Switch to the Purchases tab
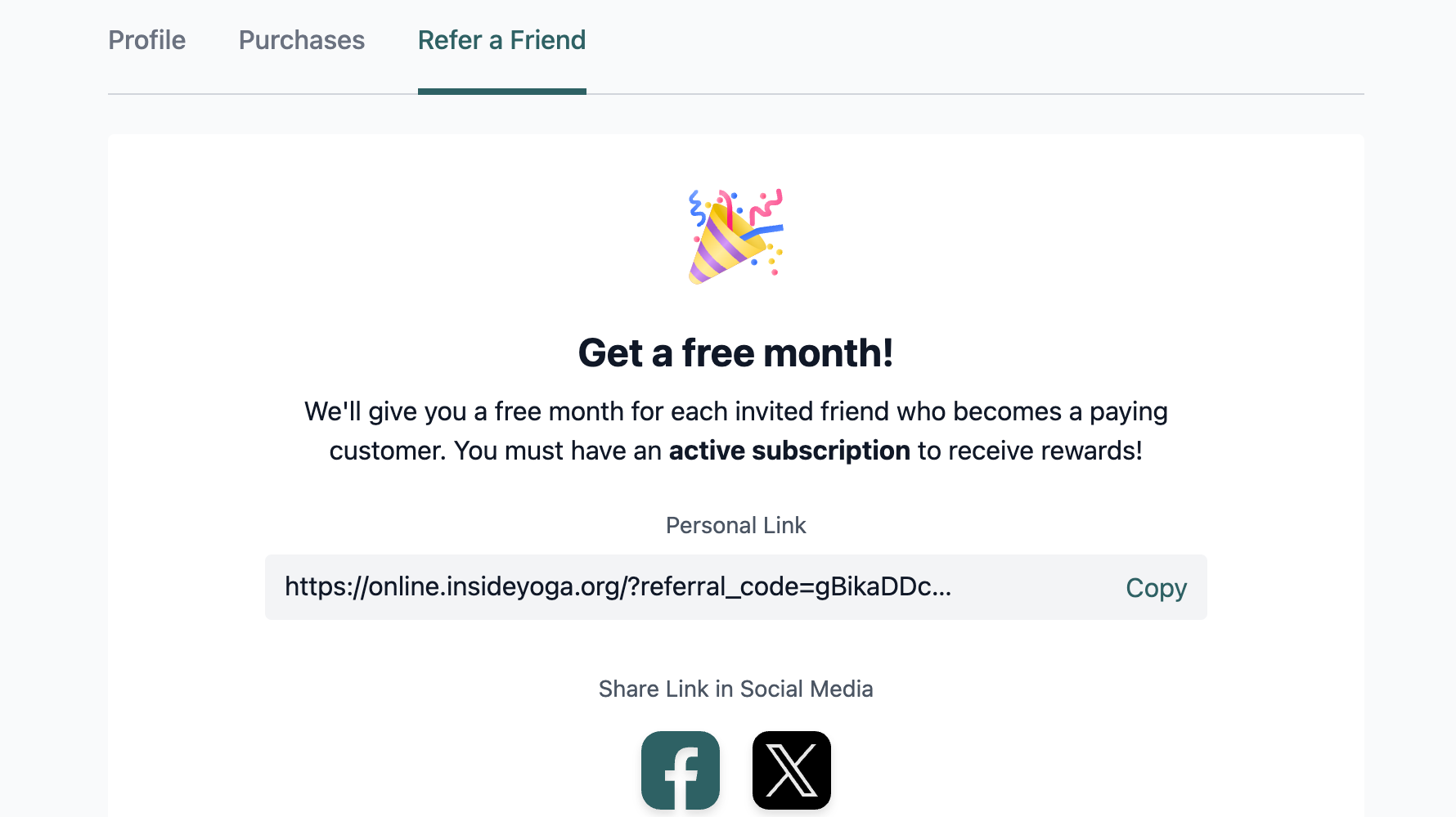 click(302, 40)
